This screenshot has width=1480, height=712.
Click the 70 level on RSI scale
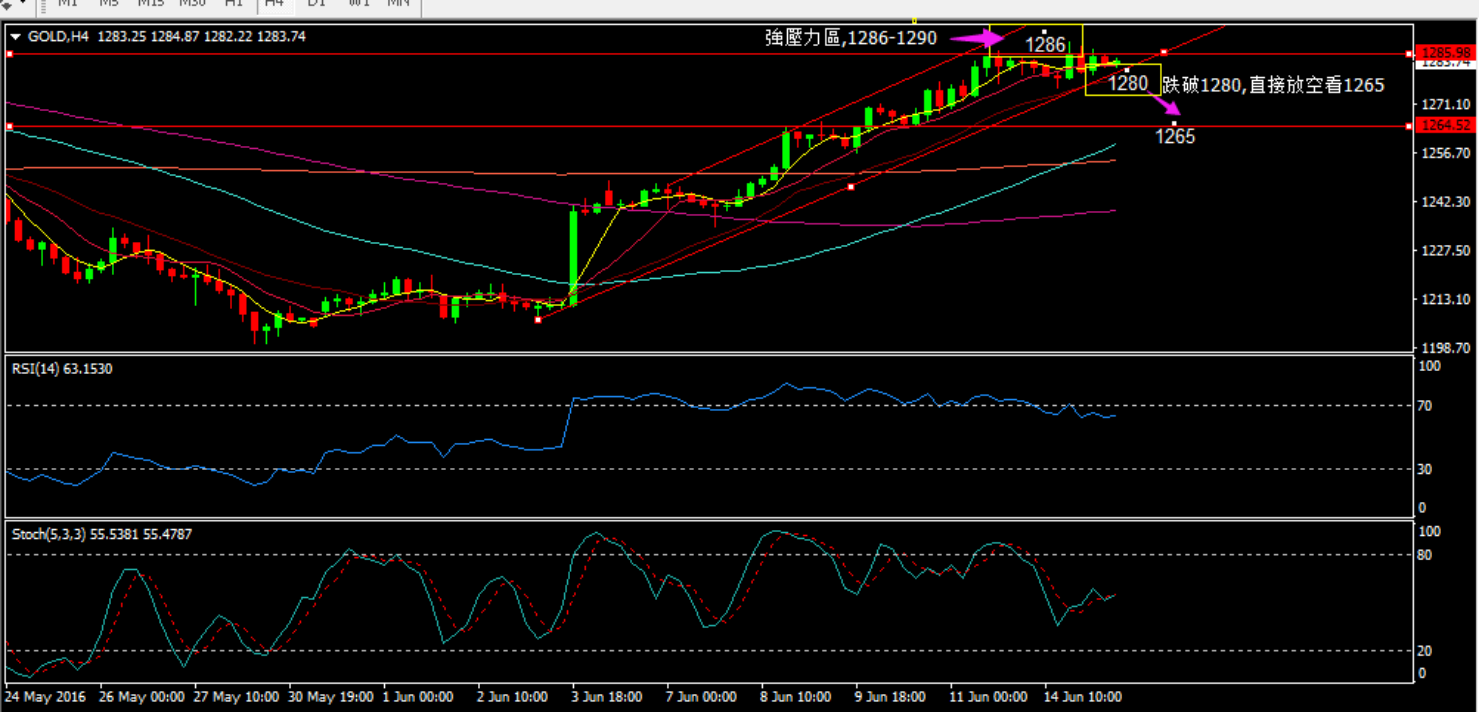(1424, 406)
